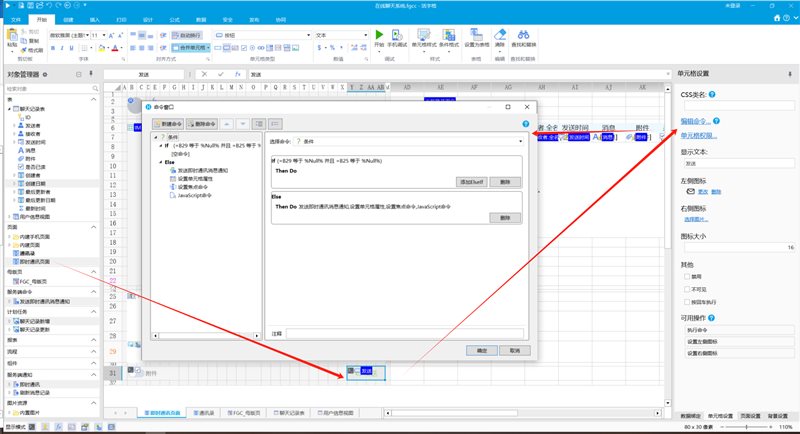Click the Run play icon in the title bar
Viewport: 800px width, 434px height.
click(8, 5)
